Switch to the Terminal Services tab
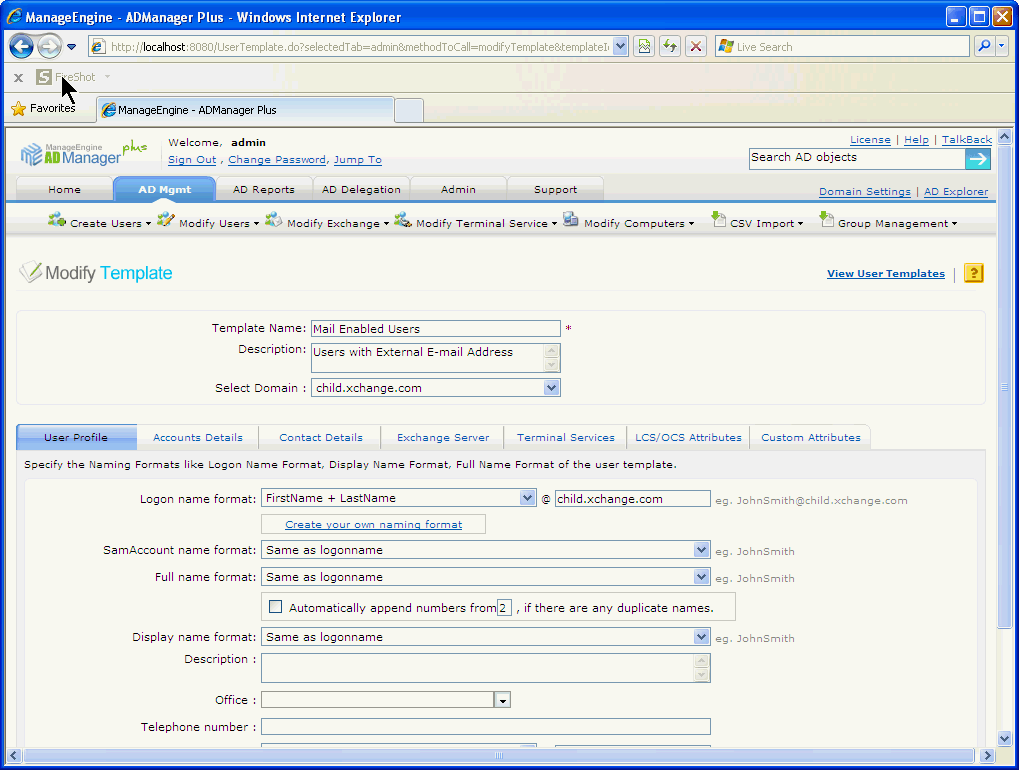1019x770 pixels. pos(565,437)
